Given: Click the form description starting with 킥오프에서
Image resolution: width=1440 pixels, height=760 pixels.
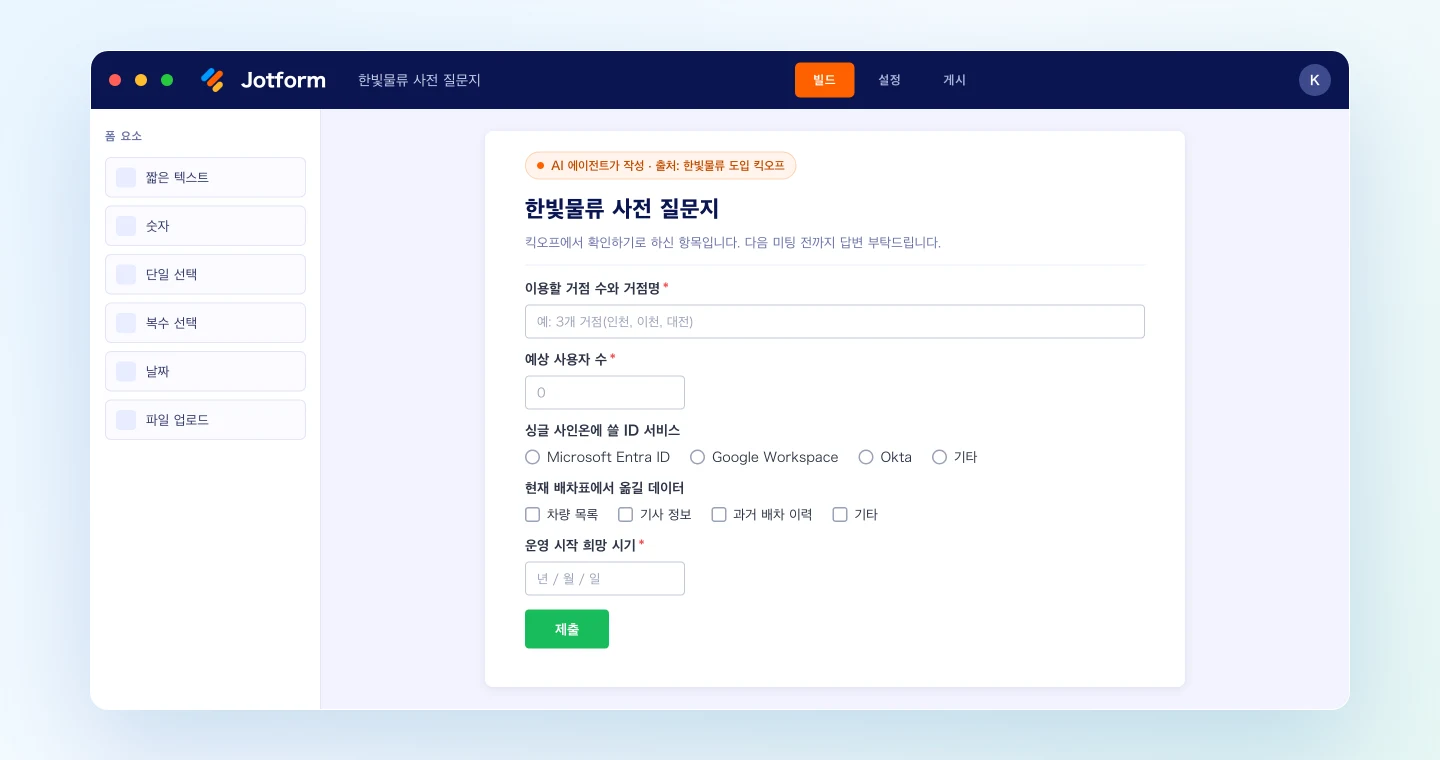Looking at the screenshot, I should click(x=733, y=243).
